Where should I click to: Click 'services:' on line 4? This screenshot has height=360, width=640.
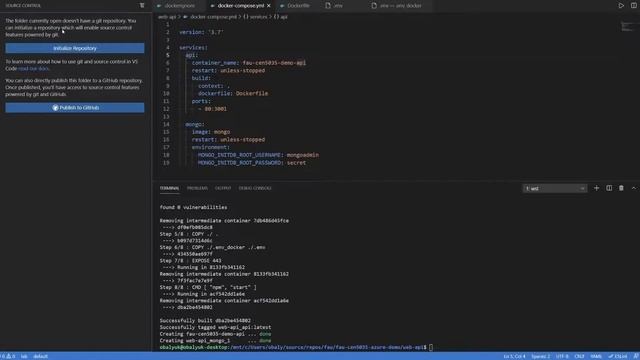[193, 47]
